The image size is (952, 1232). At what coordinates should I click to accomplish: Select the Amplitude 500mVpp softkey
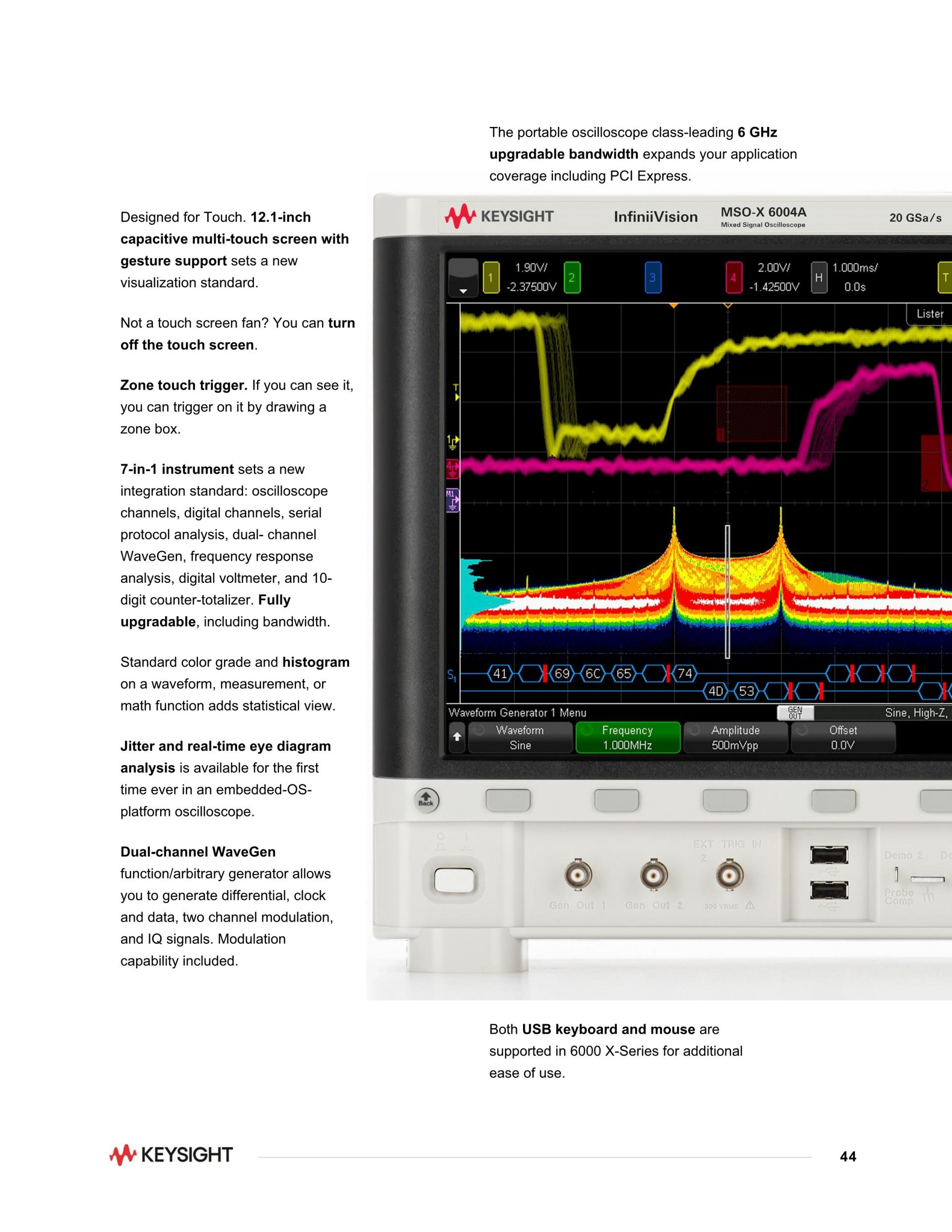click(x=735, y=738)
